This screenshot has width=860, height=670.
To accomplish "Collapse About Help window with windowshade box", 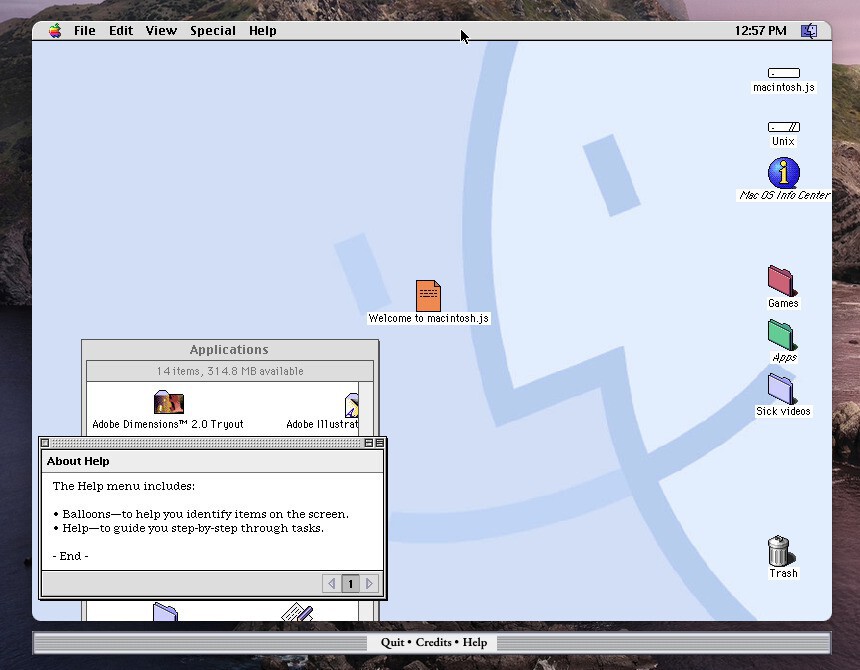I will click(380, 443).
